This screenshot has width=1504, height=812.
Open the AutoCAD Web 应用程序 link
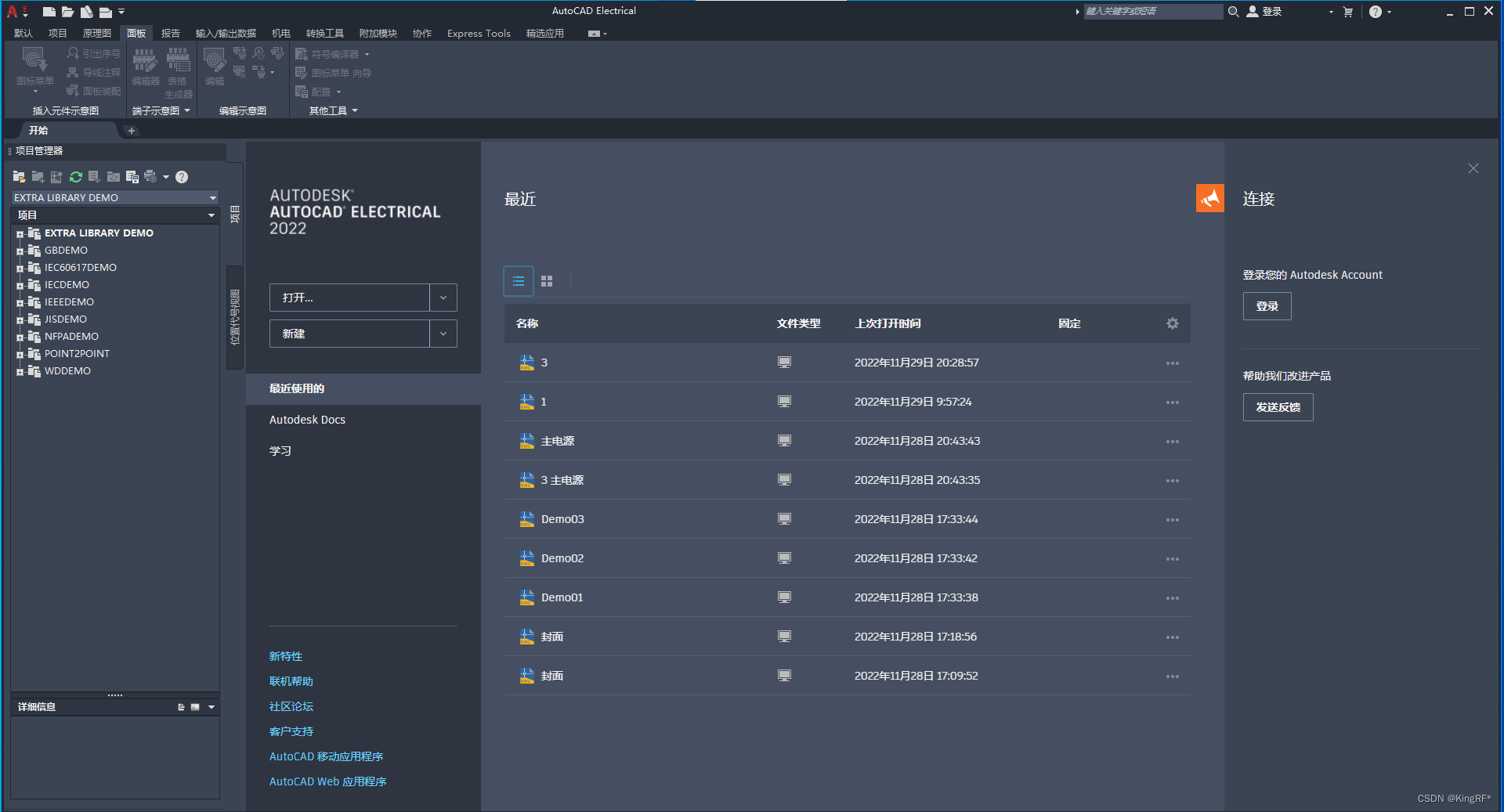(x=327, y=781)
